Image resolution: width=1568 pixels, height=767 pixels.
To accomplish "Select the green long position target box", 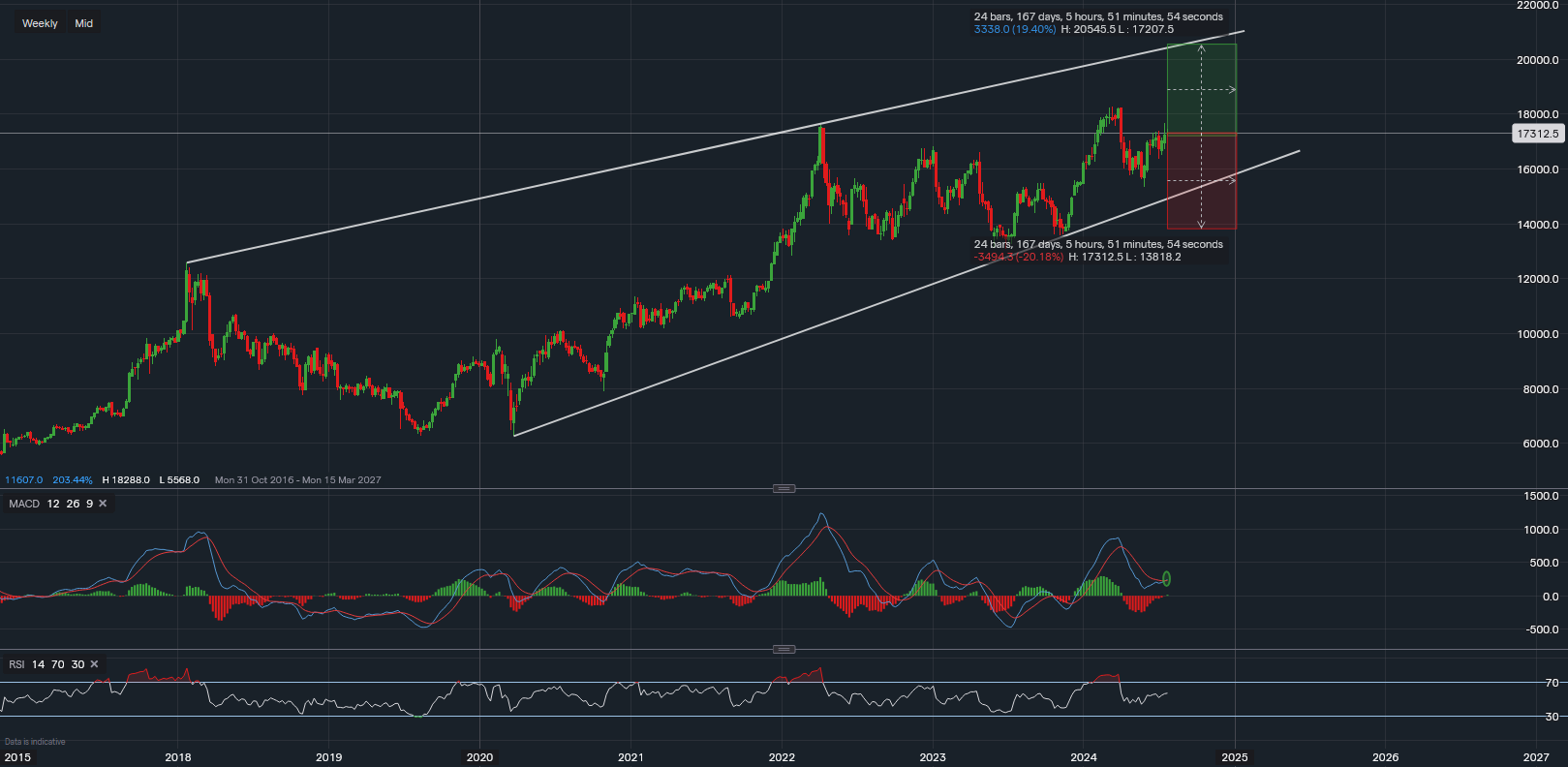I will (1201, 89).
